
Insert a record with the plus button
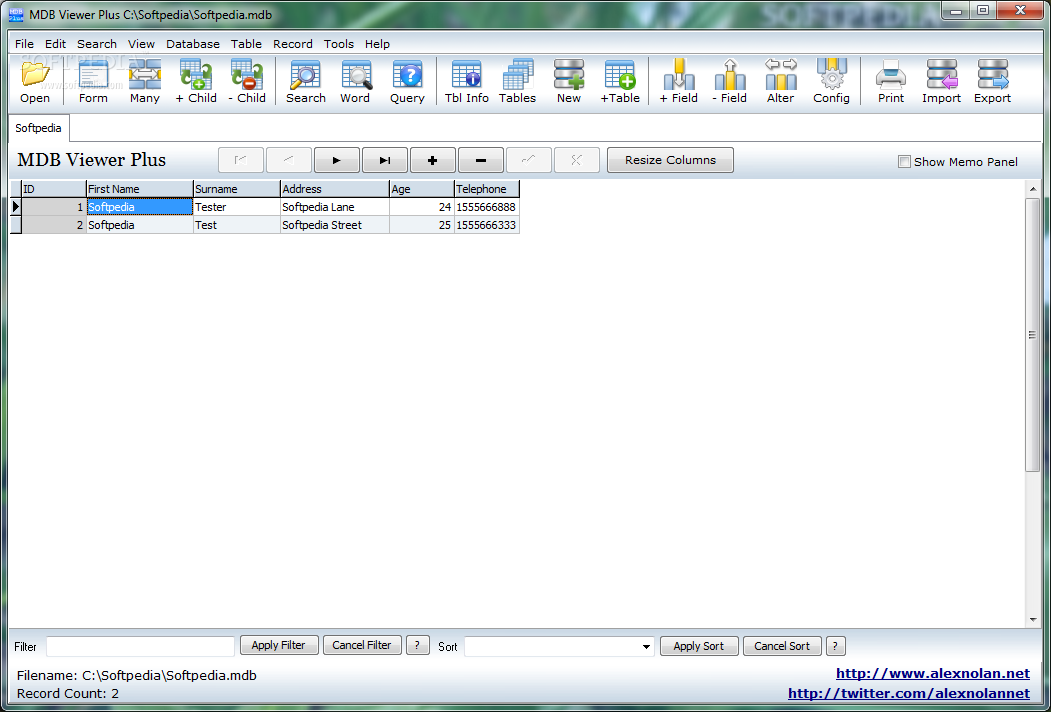[x=432, y=160]
